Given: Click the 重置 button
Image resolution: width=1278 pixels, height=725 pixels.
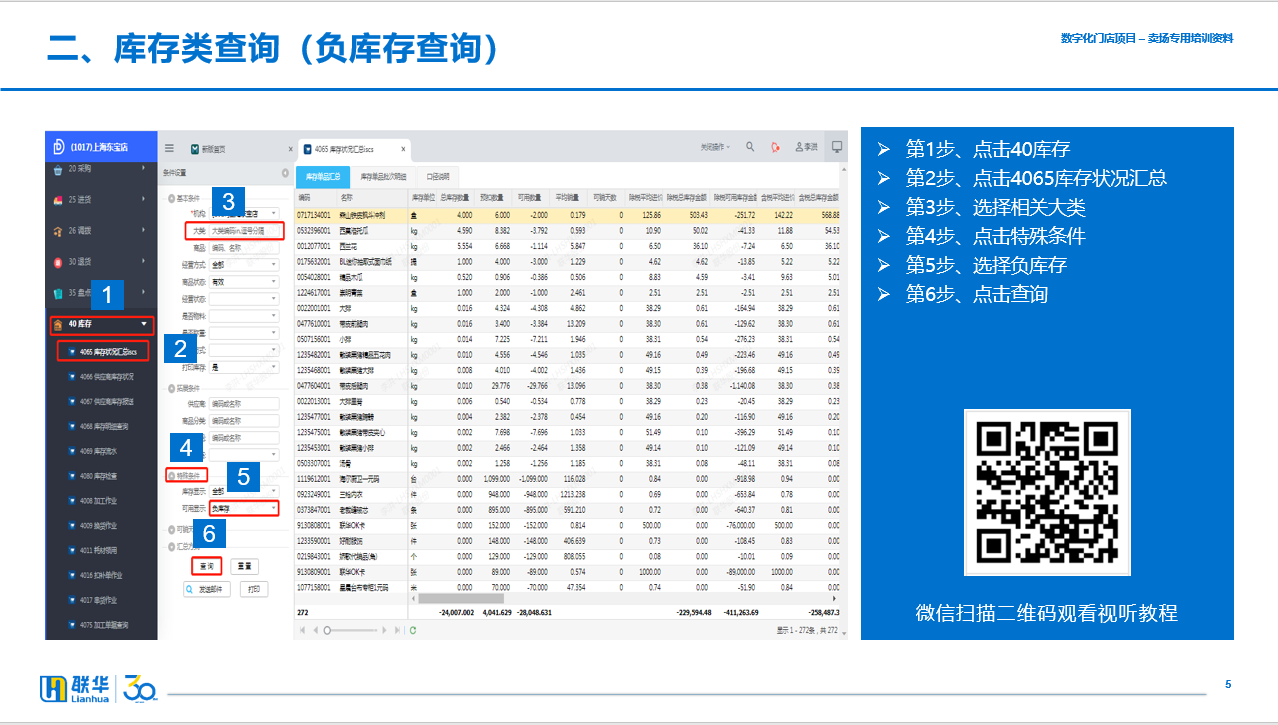Looking at the screenshot, I should [247, 566].
